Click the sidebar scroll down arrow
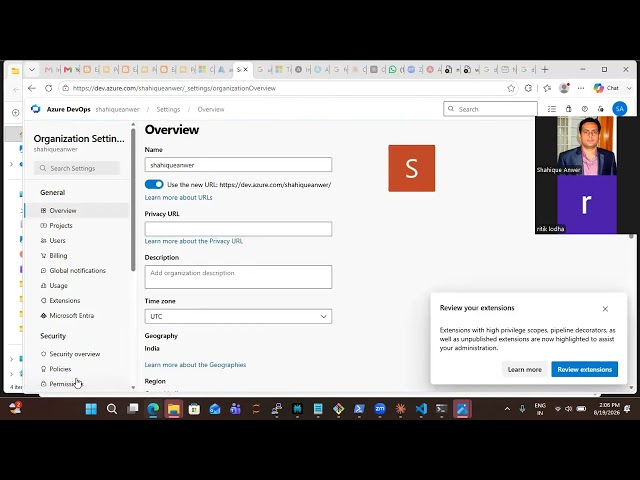Viewport: 640px width, 480px height. (x=133, y=387)
